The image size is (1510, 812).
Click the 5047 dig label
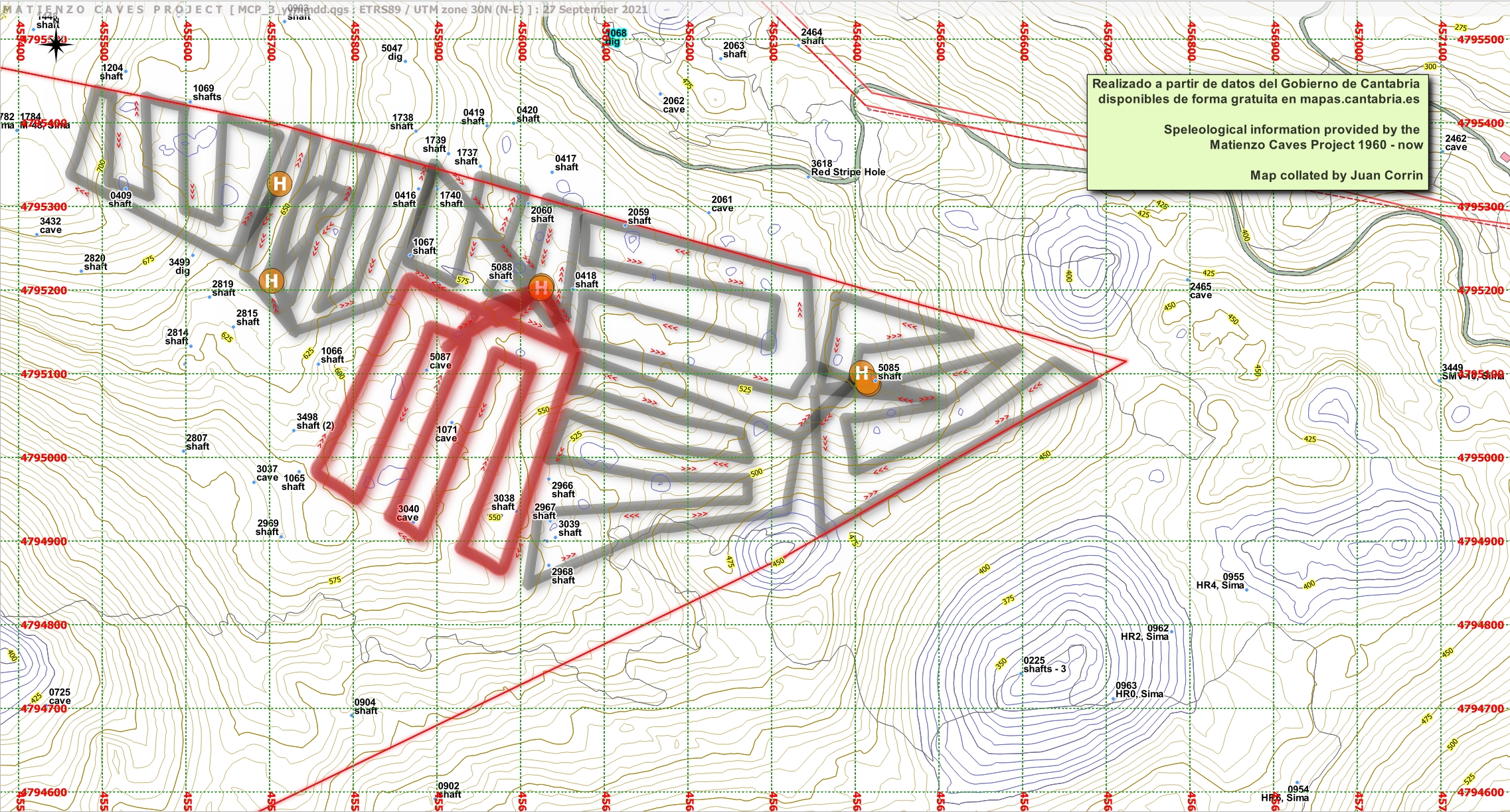tap(392, 52)
